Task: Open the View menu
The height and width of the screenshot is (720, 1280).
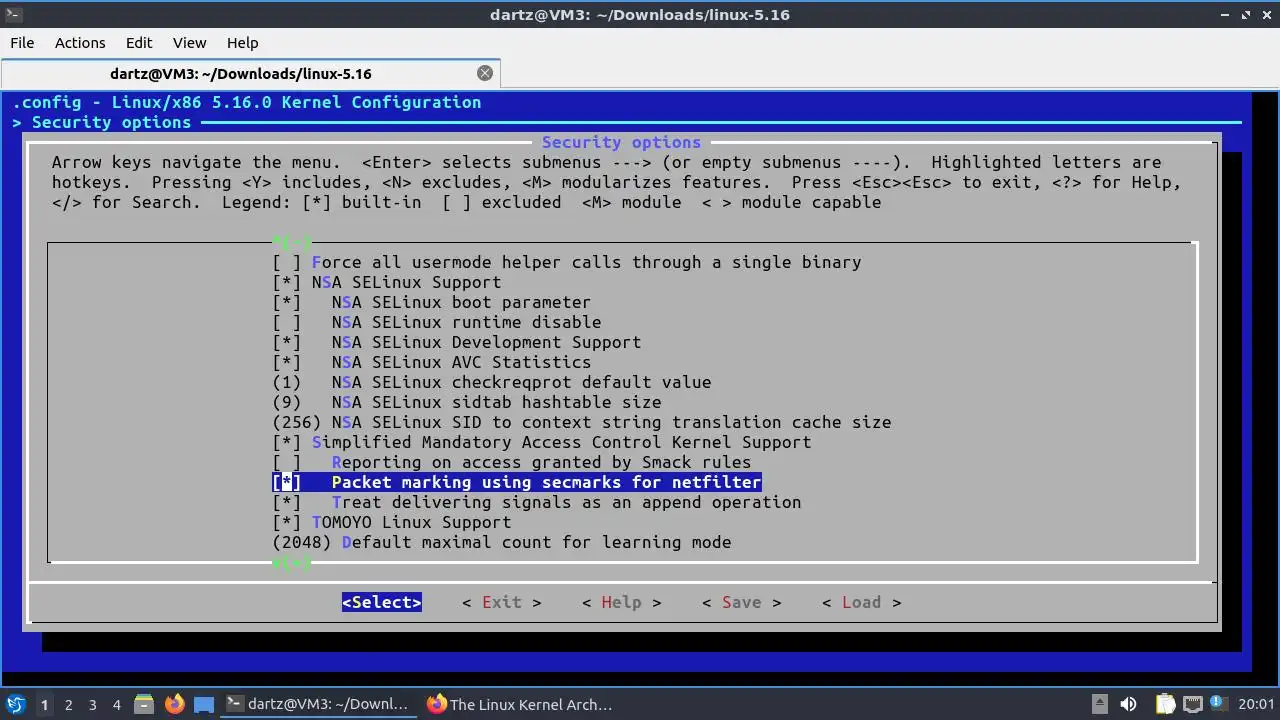Action: point(189,43)
